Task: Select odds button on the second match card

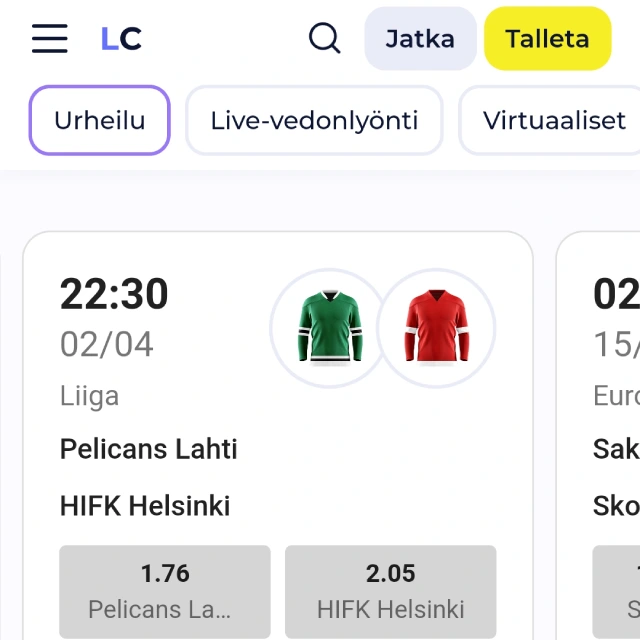Action: pos(616,591)
